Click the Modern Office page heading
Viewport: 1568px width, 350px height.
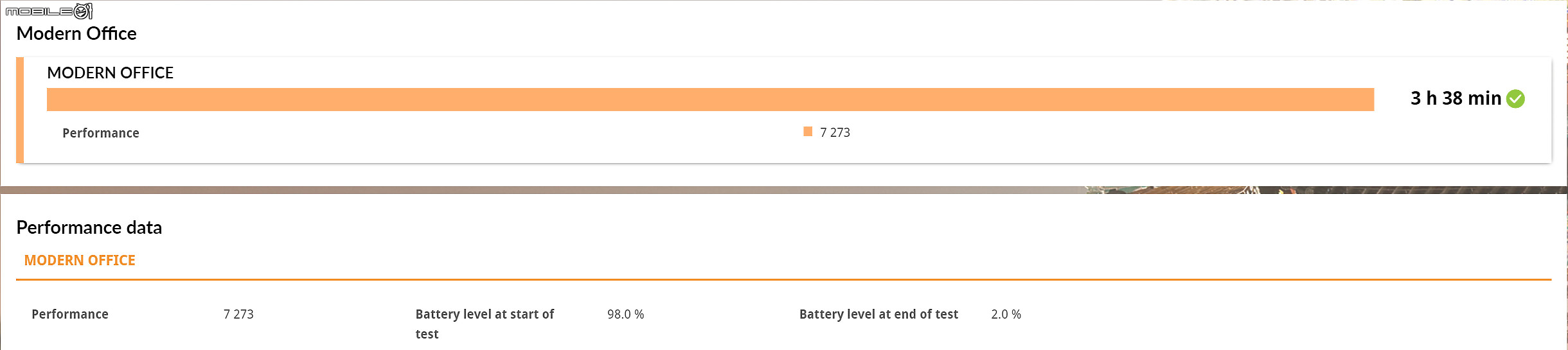tap(76, 33)
